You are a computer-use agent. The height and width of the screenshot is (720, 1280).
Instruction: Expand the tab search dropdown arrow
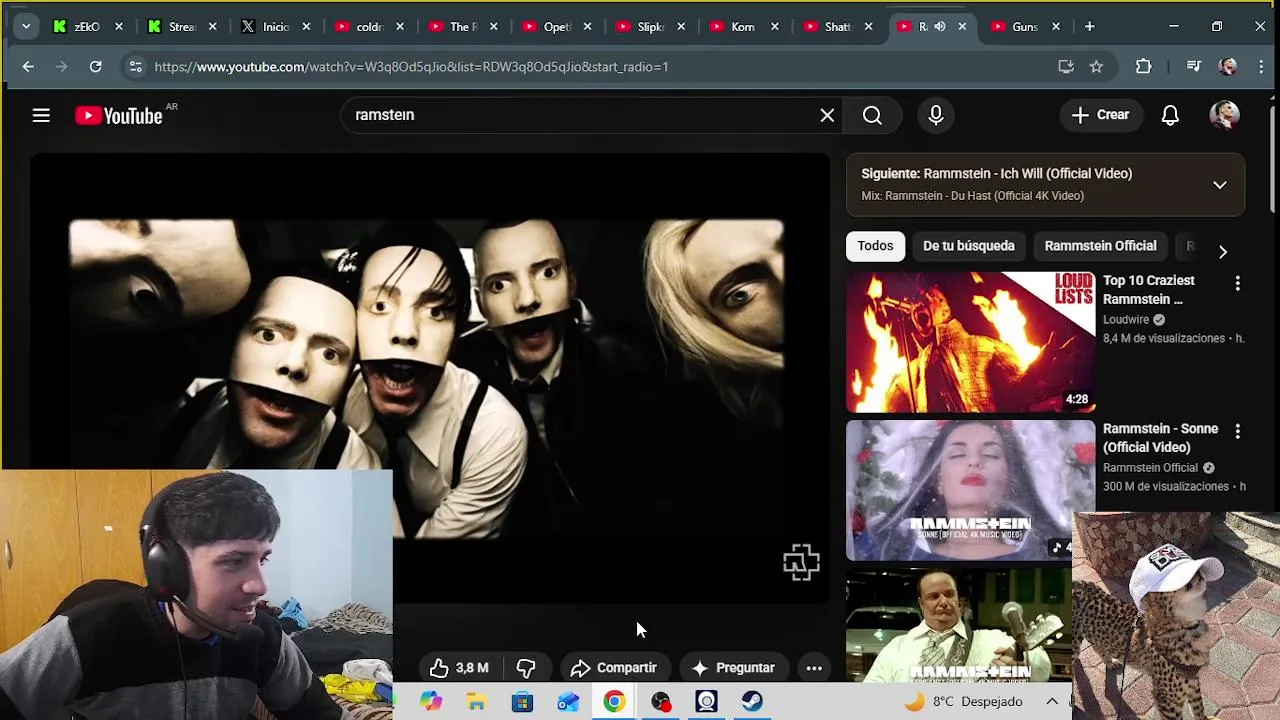pyautogui.click(x=26, y=27)
